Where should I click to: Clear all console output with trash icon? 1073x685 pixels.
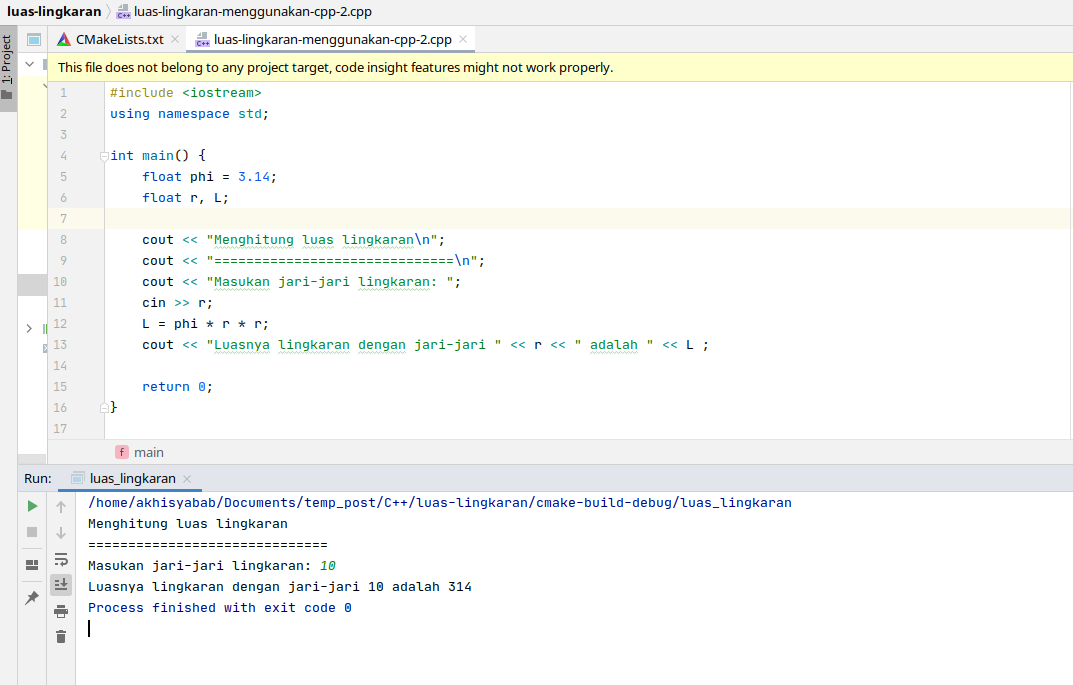[x=60, y=636]
